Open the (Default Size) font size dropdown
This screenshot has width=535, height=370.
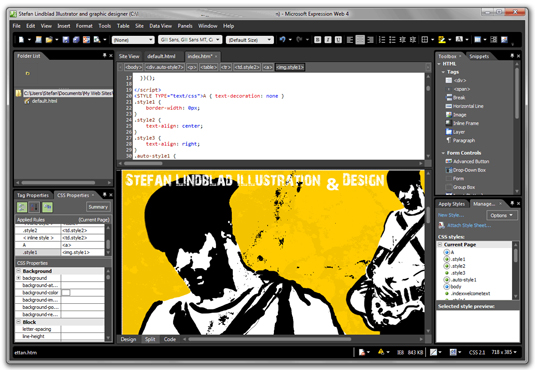249,40
